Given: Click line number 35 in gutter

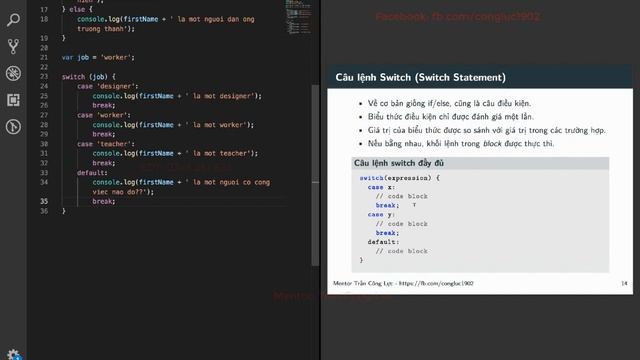Looking at the screenshot, I should point(44,201).
